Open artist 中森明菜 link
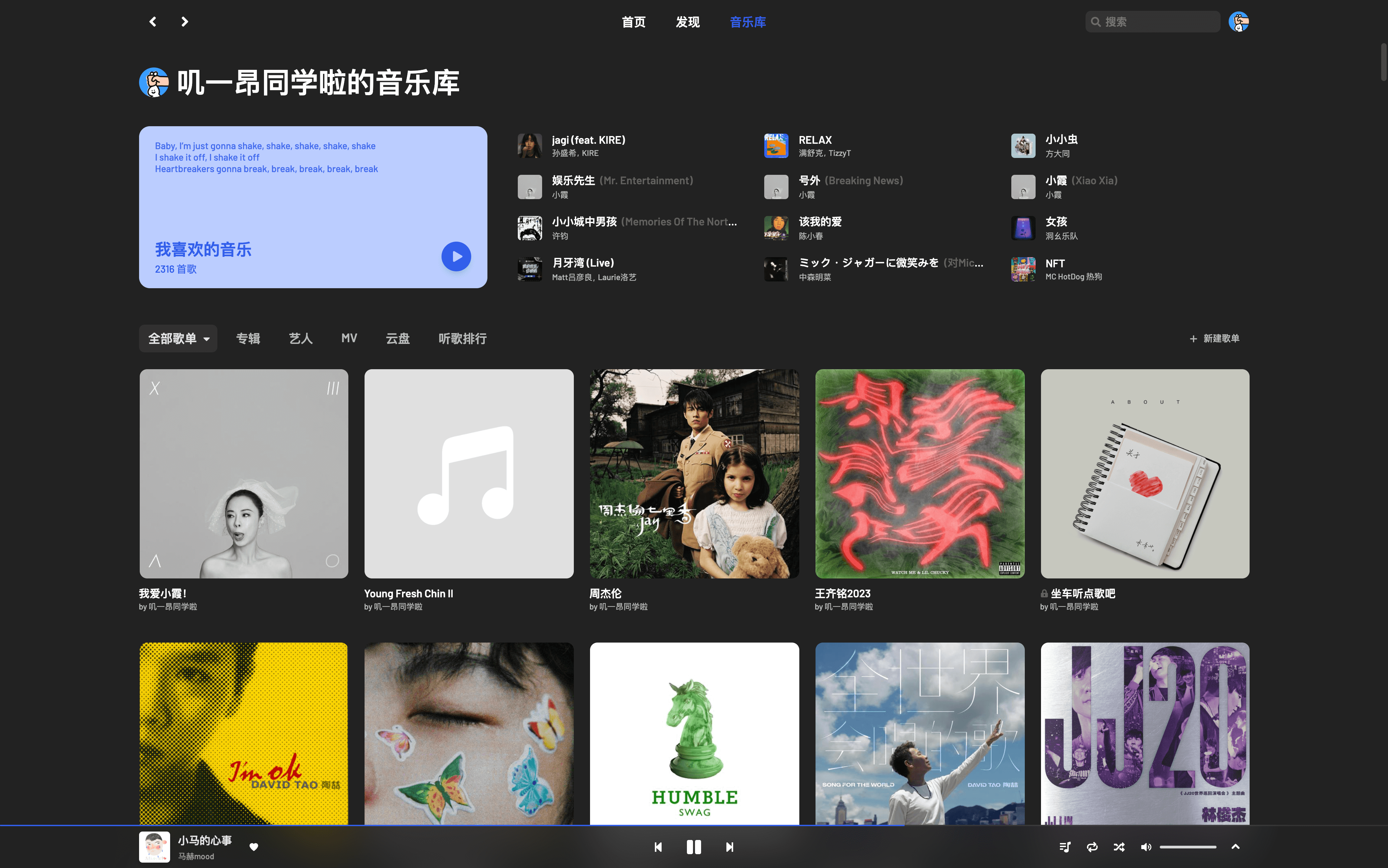1388x868 pixels. click(815, 277)
